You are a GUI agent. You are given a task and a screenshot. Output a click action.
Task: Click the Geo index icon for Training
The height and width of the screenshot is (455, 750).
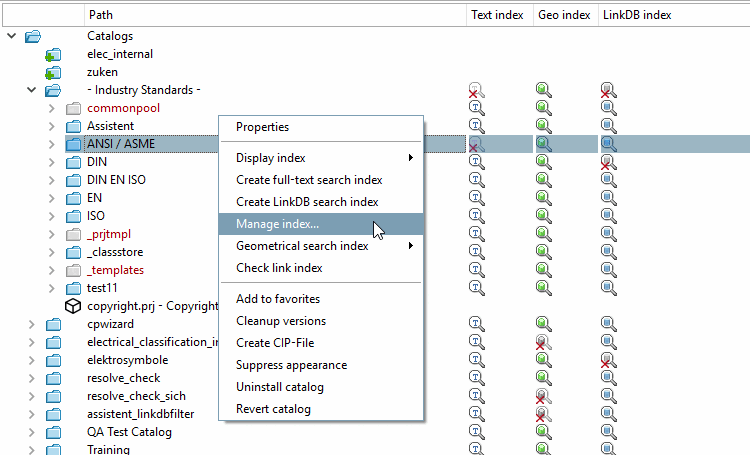(x=542, y=449)
